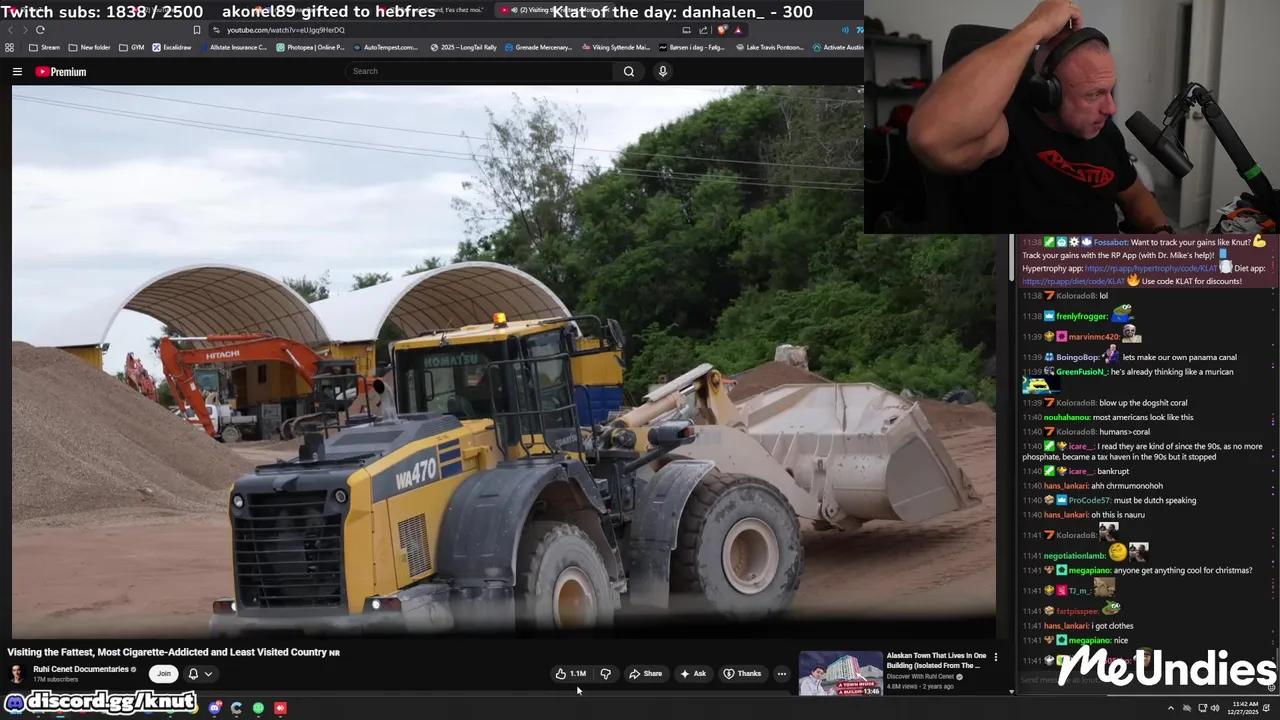The image size is (1280, 720).
Task: Click marvinmc420 username in chat
Action: 1094,337
